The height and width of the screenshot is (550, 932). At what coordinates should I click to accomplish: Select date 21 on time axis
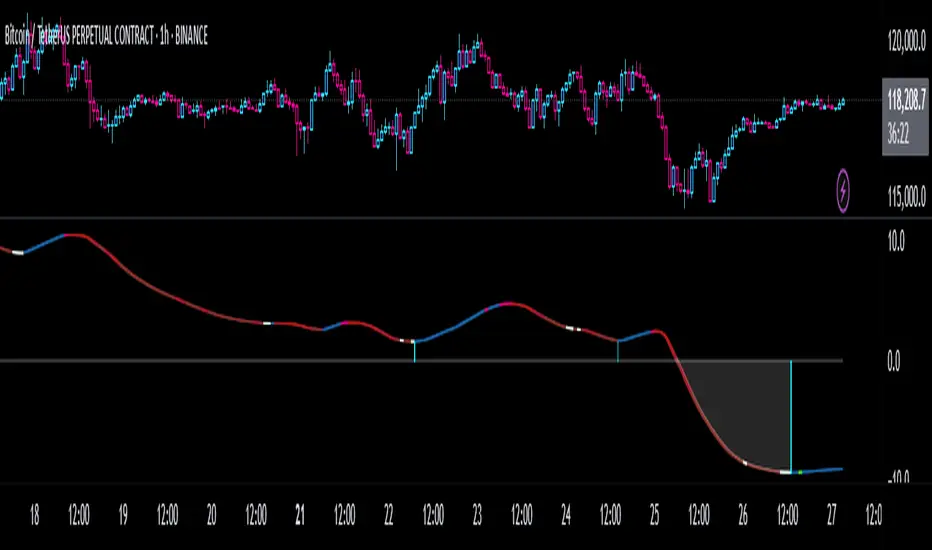click(x=300, y=515)
